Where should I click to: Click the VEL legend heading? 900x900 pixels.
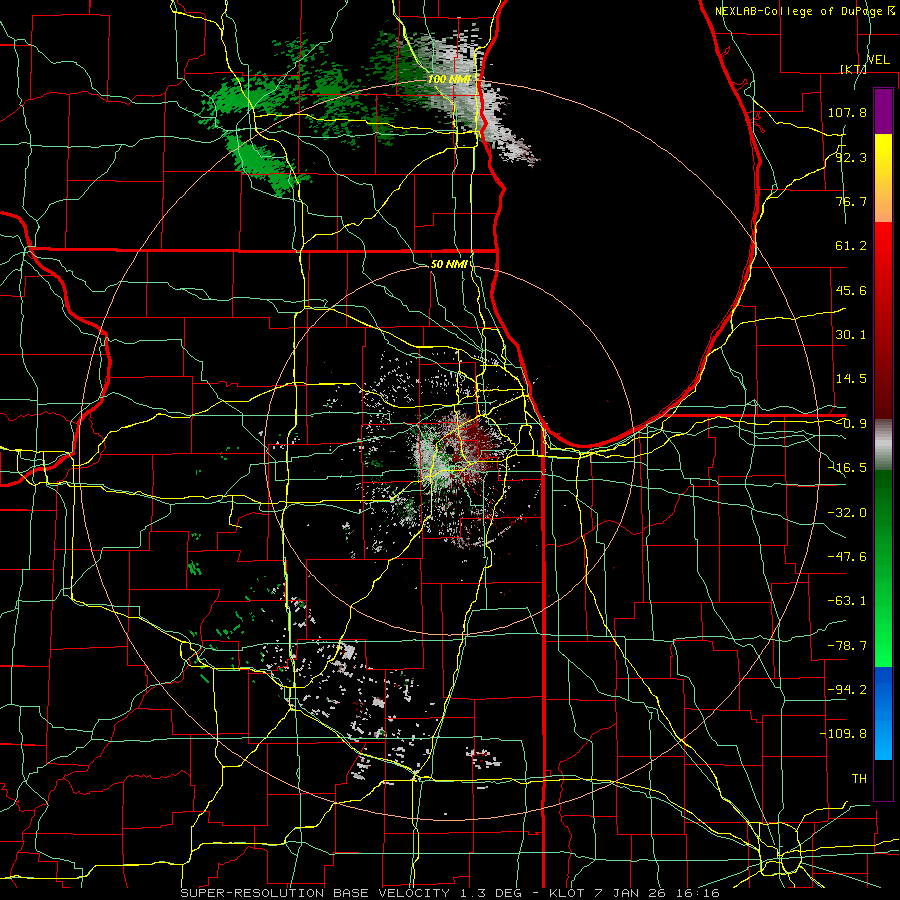(878, 60)
